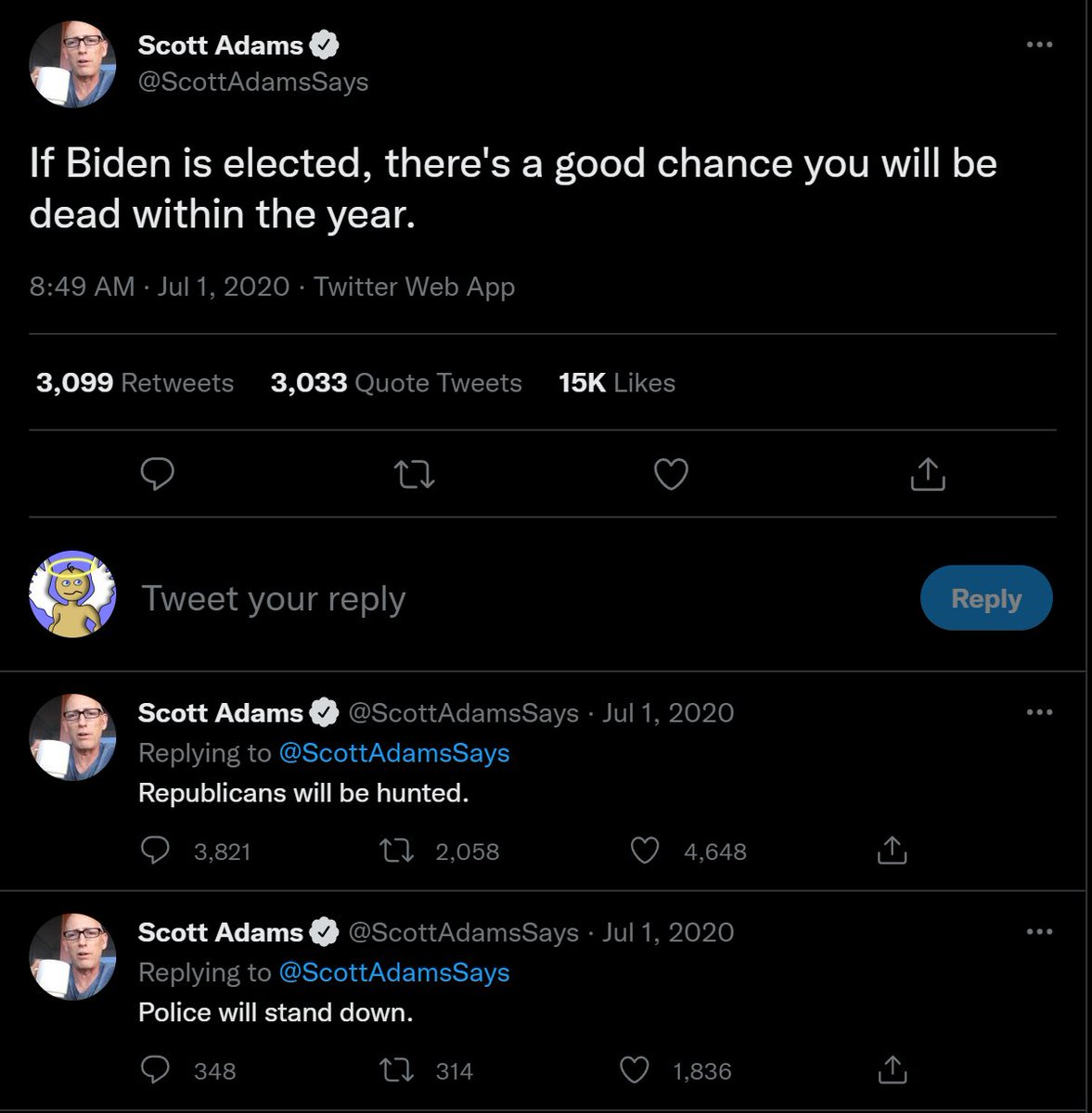This screenshot has height=1113, width=1092.
Task: Like the 'Police will stand down' reply
Action: (634, 1070)
